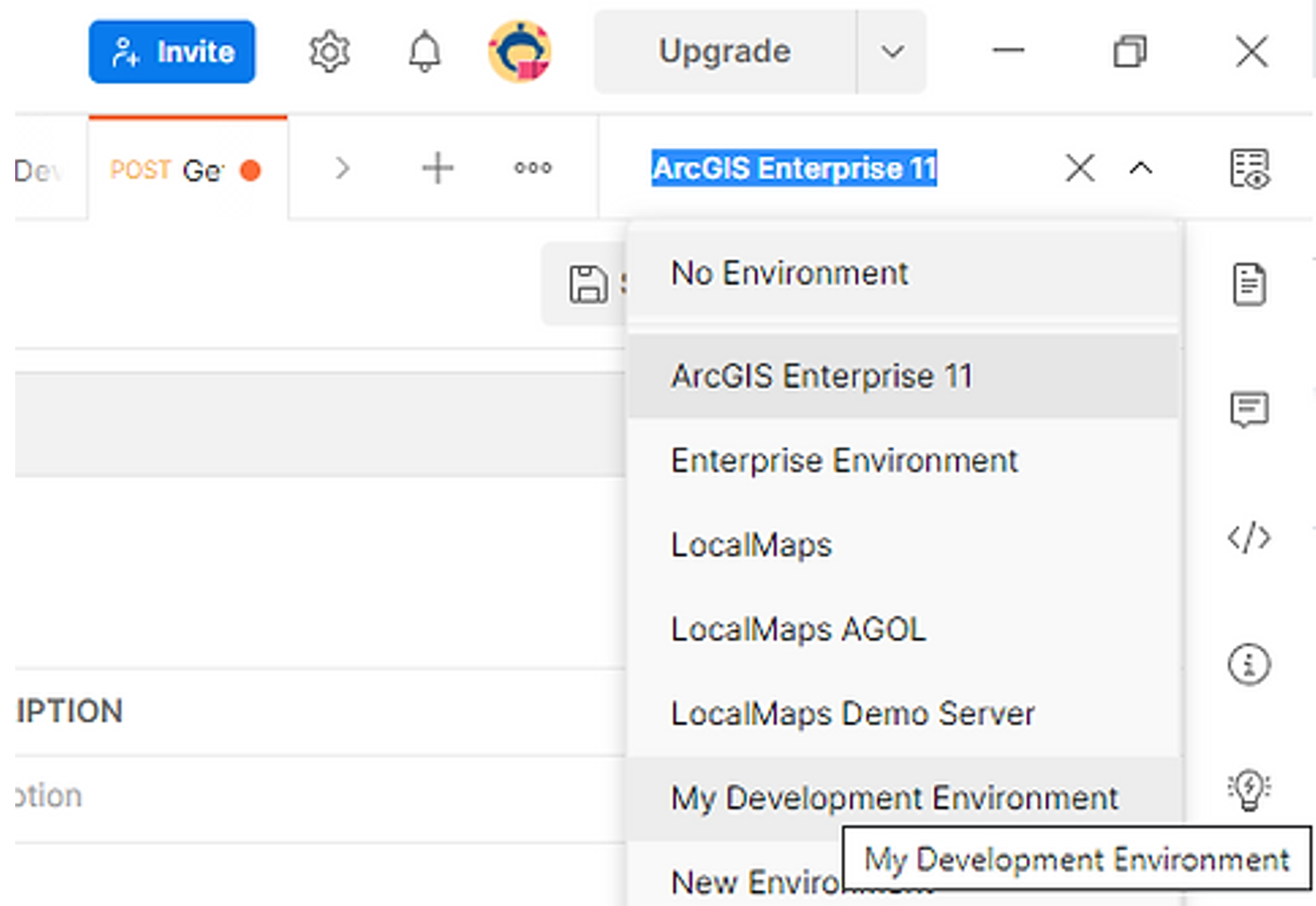1316x906 pixels.
Task: Click the Upgrade button
Action: [725, 51]
